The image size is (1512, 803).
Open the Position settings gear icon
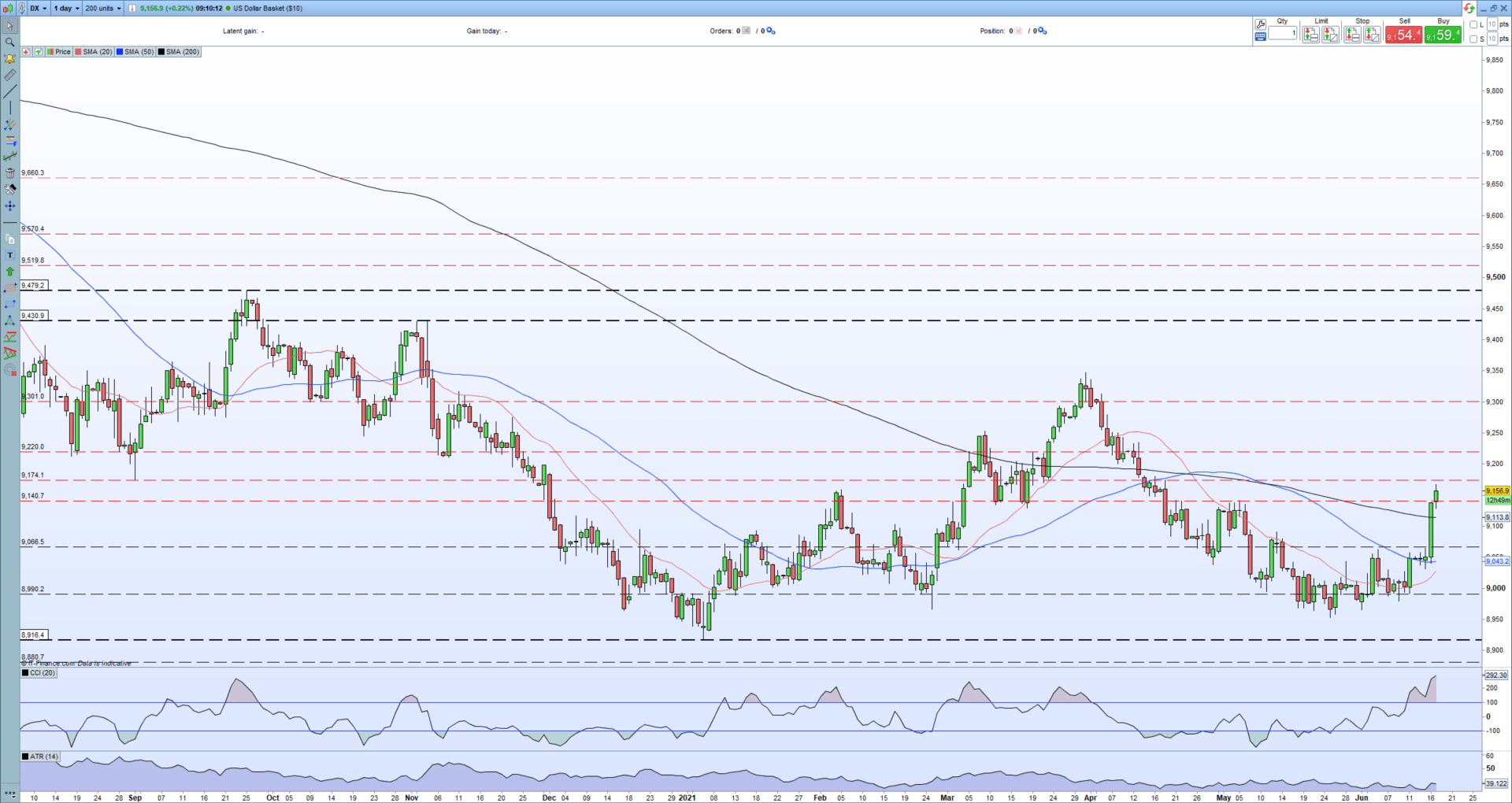[1042, 31]
